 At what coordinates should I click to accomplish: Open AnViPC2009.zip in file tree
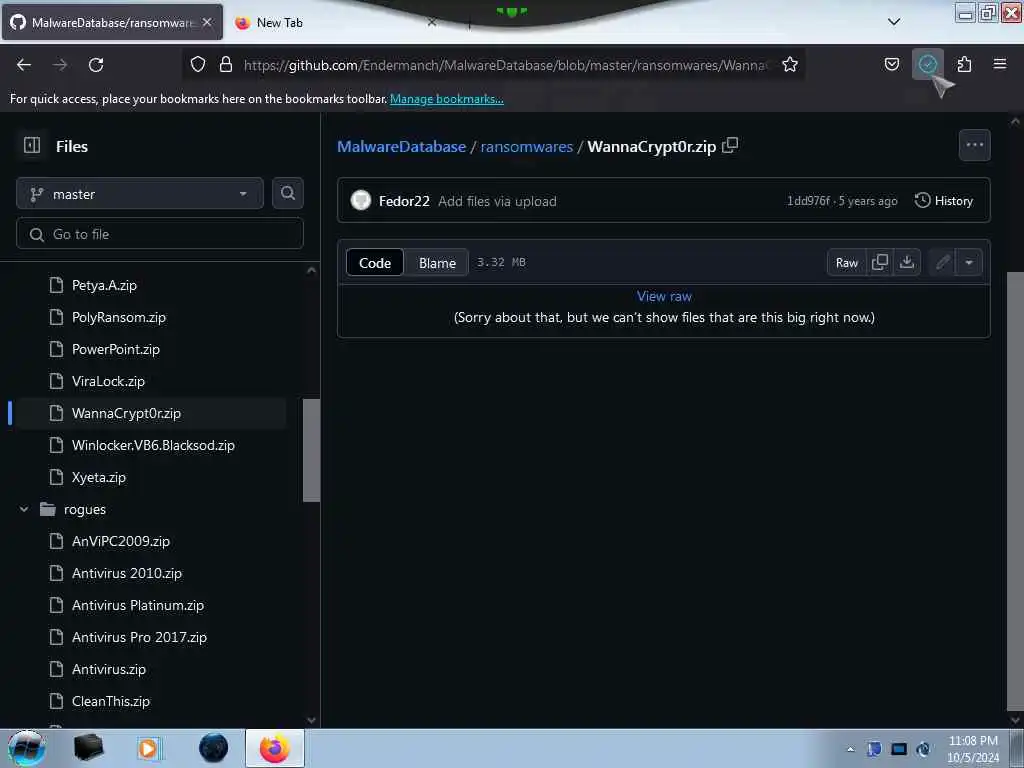[x=121, y=541]
